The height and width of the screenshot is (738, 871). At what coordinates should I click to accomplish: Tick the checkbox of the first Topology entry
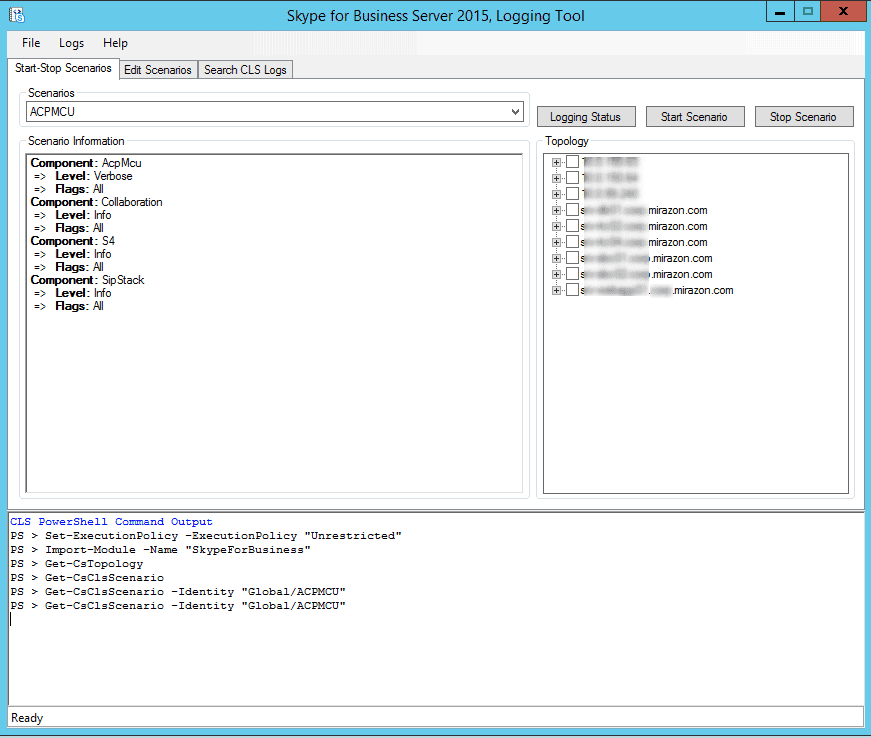[x=572, y=162]
